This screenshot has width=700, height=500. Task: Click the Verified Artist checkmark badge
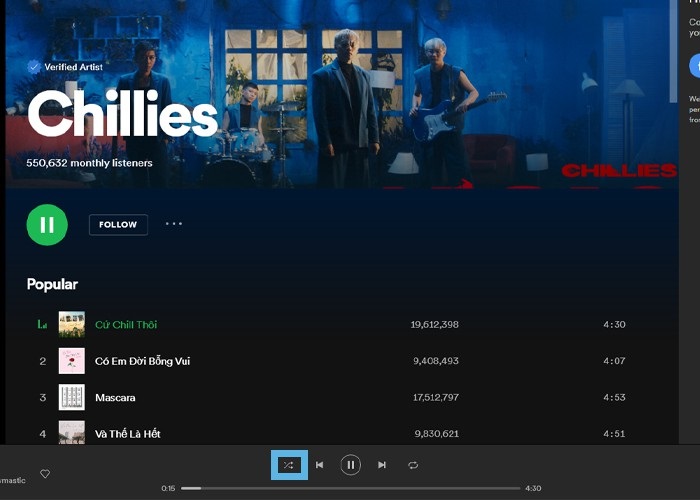coord(34,67)
